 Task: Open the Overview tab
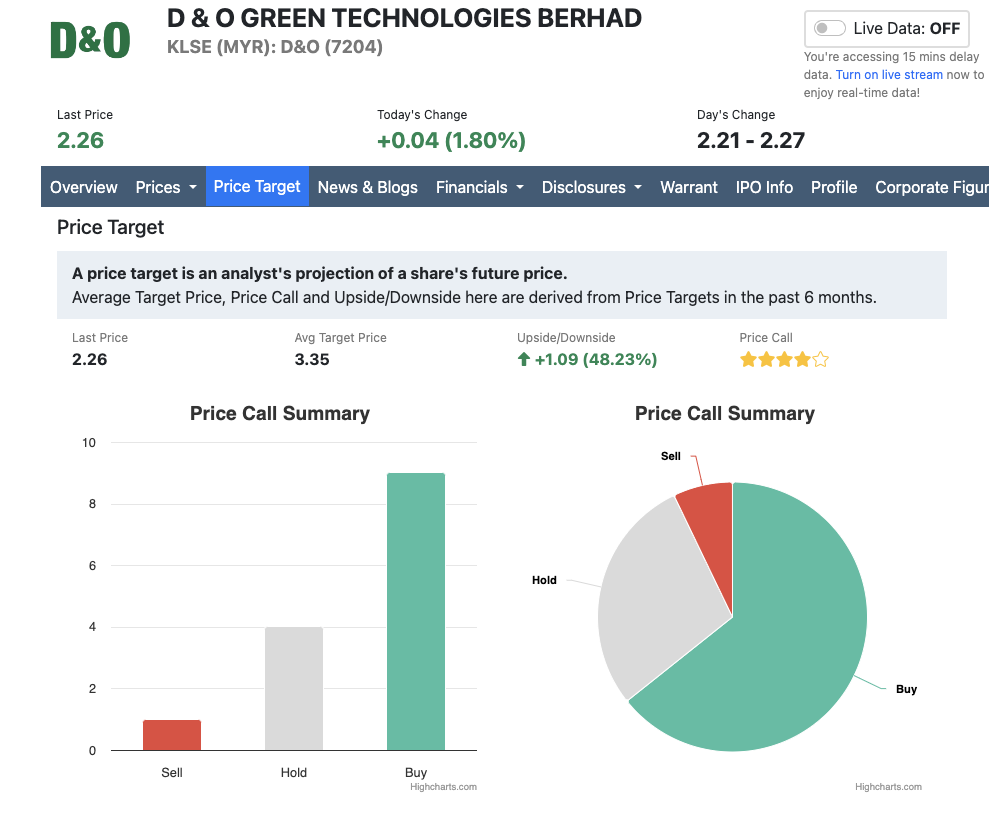point(84,187)
